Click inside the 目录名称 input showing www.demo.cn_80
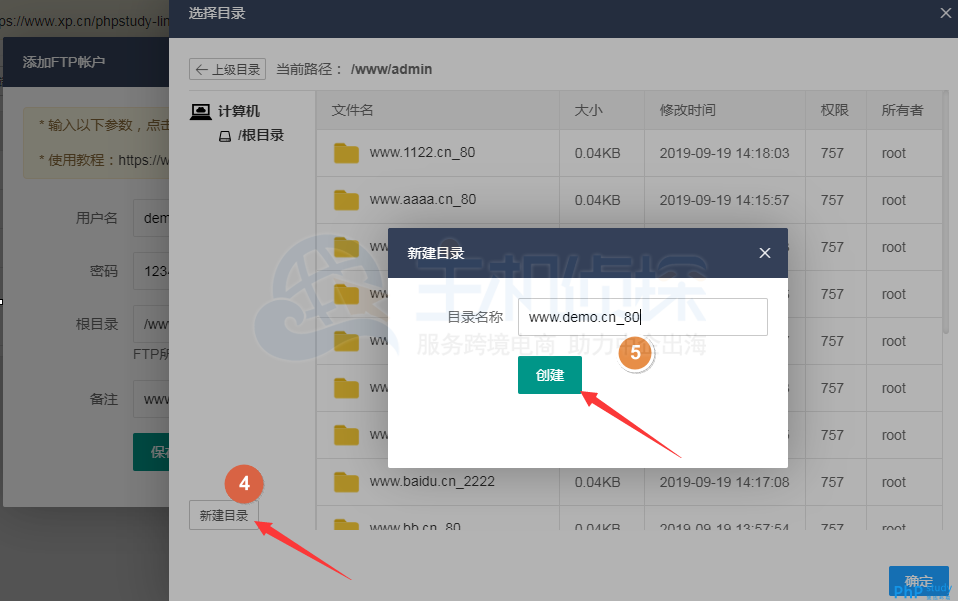Image resolution: width=958 pixels, height=601 pixels. tap(645, 316)
